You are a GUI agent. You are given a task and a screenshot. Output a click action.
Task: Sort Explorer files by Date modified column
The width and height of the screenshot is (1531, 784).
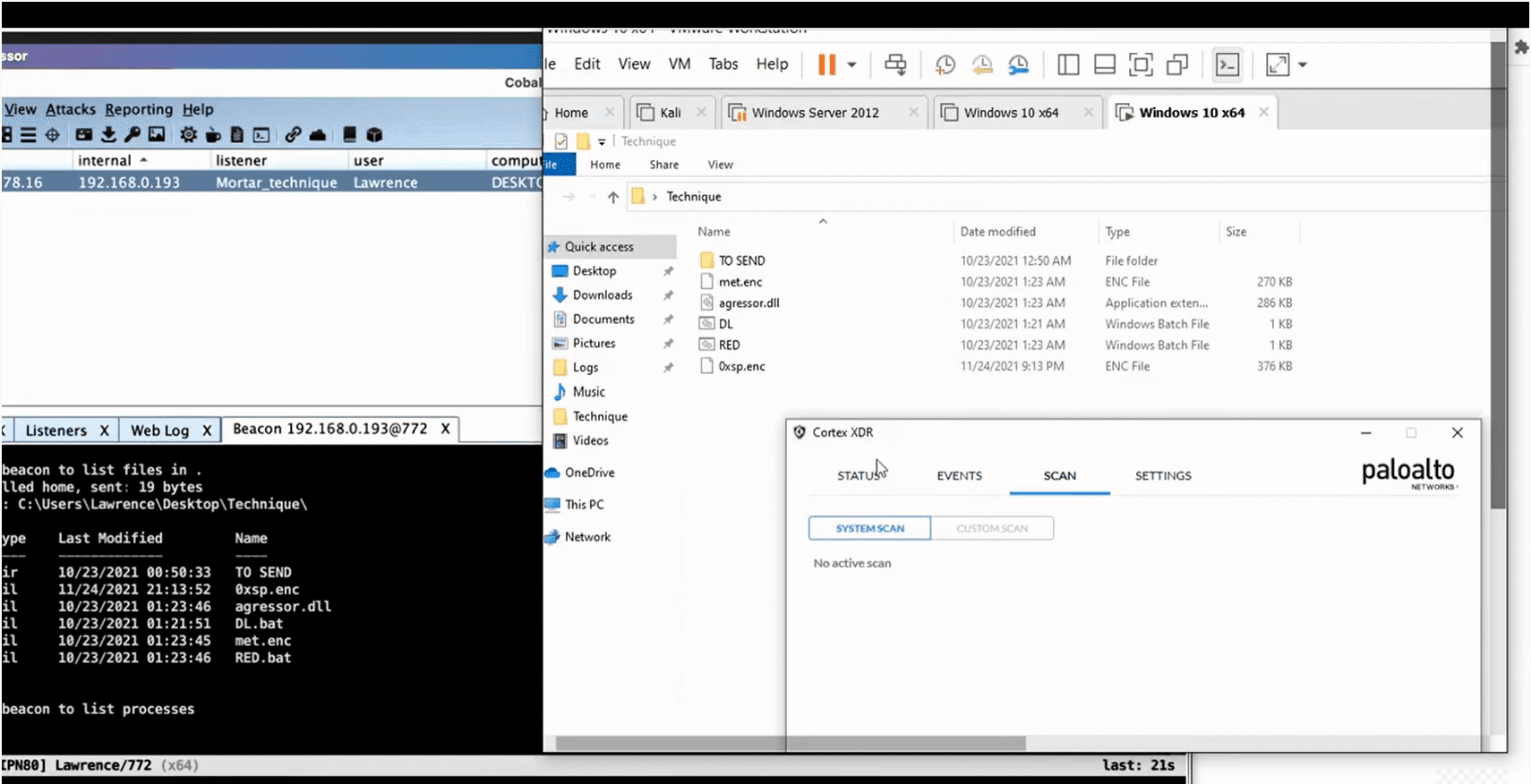pyautogui.click(x=997, y=232)
